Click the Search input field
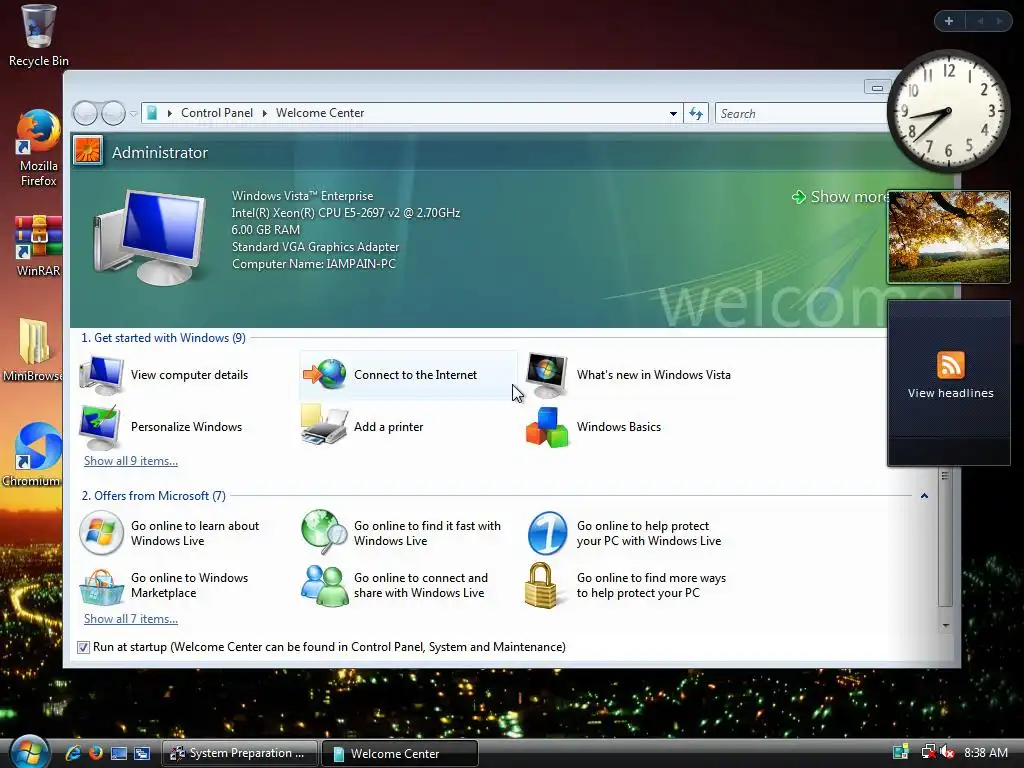Viewport: 1024px width, 768px height. pos(801,114)
